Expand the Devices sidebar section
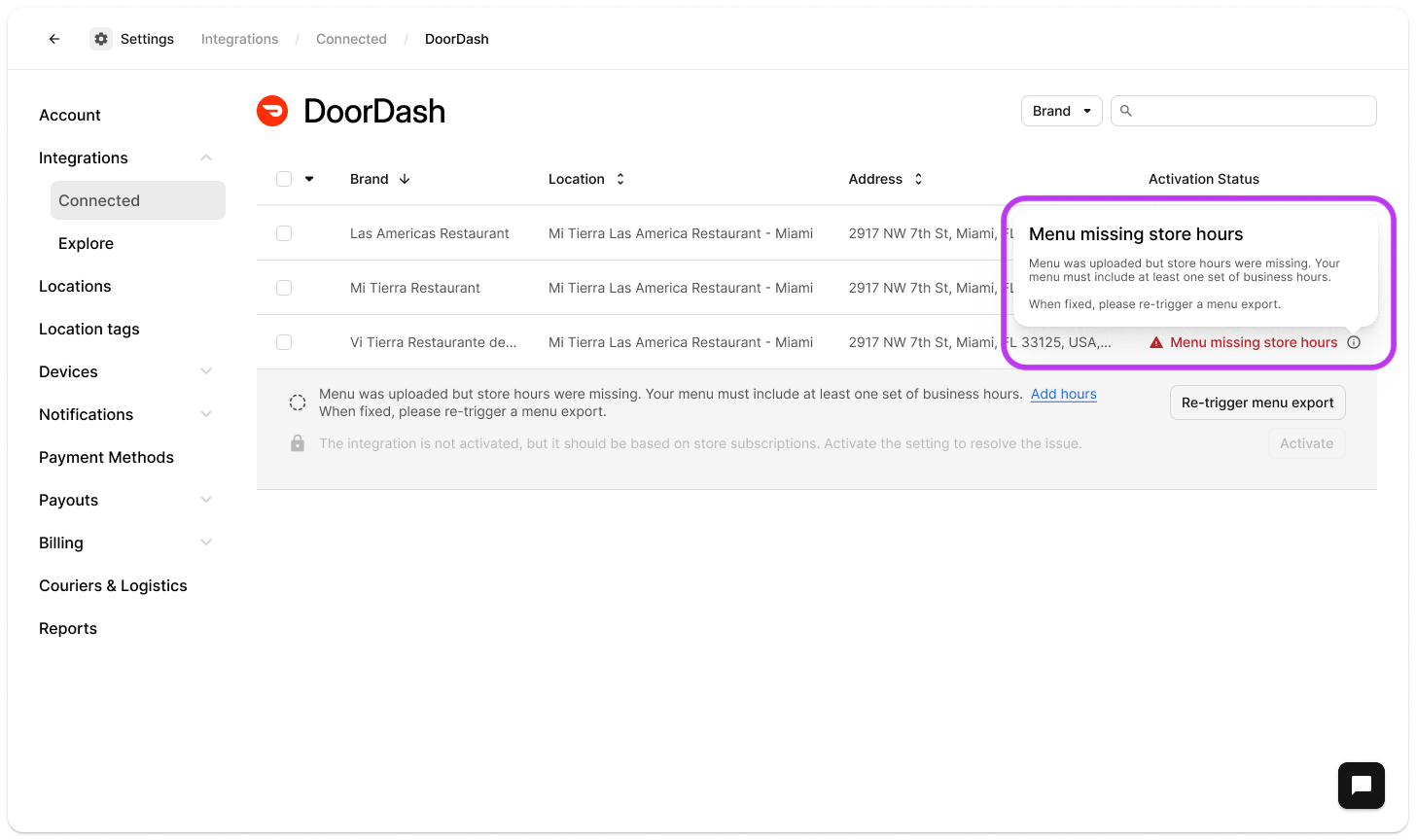Viewport: 1416px width, 840px height. coord(206,371)
